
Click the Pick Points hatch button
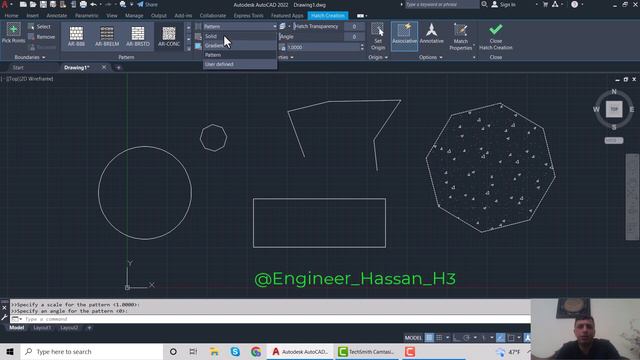coord(13,33)
